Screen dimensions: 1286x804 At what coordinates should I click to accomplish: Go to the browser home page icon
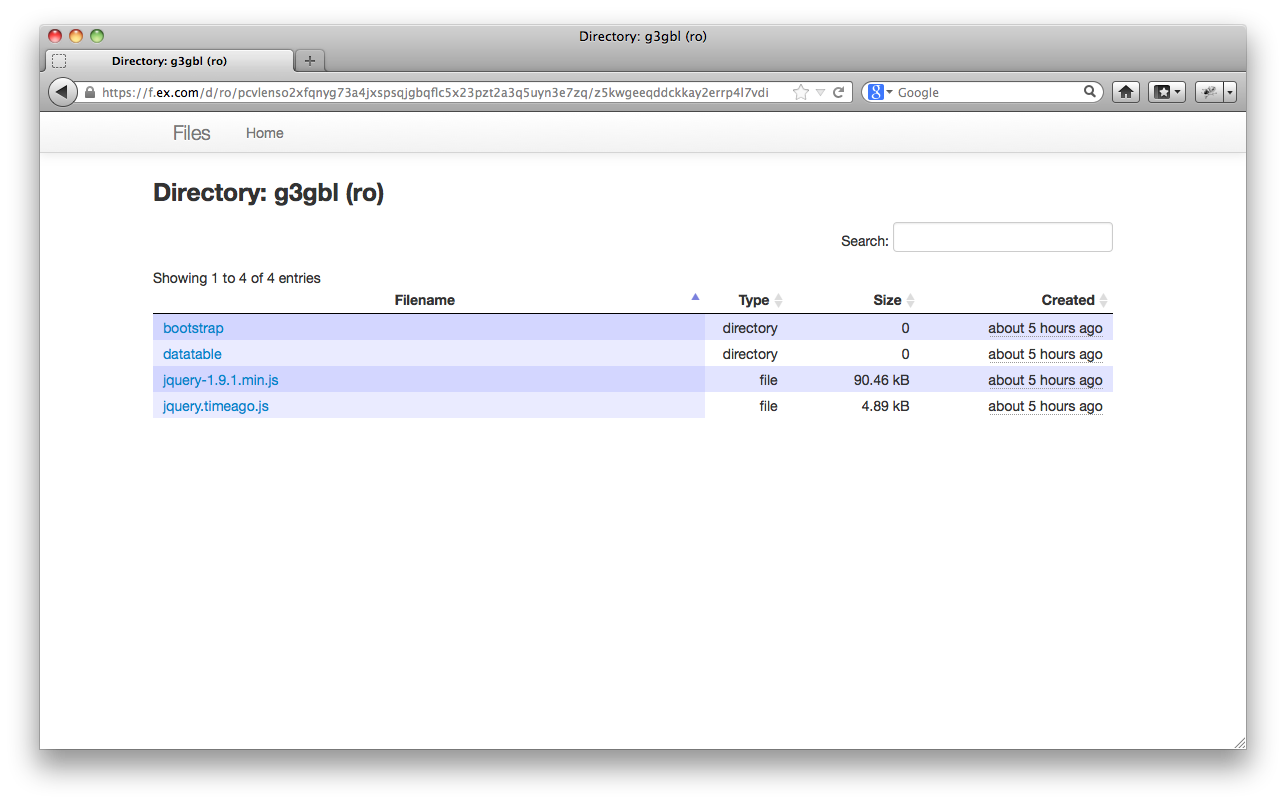click(x=1126, y=92)
